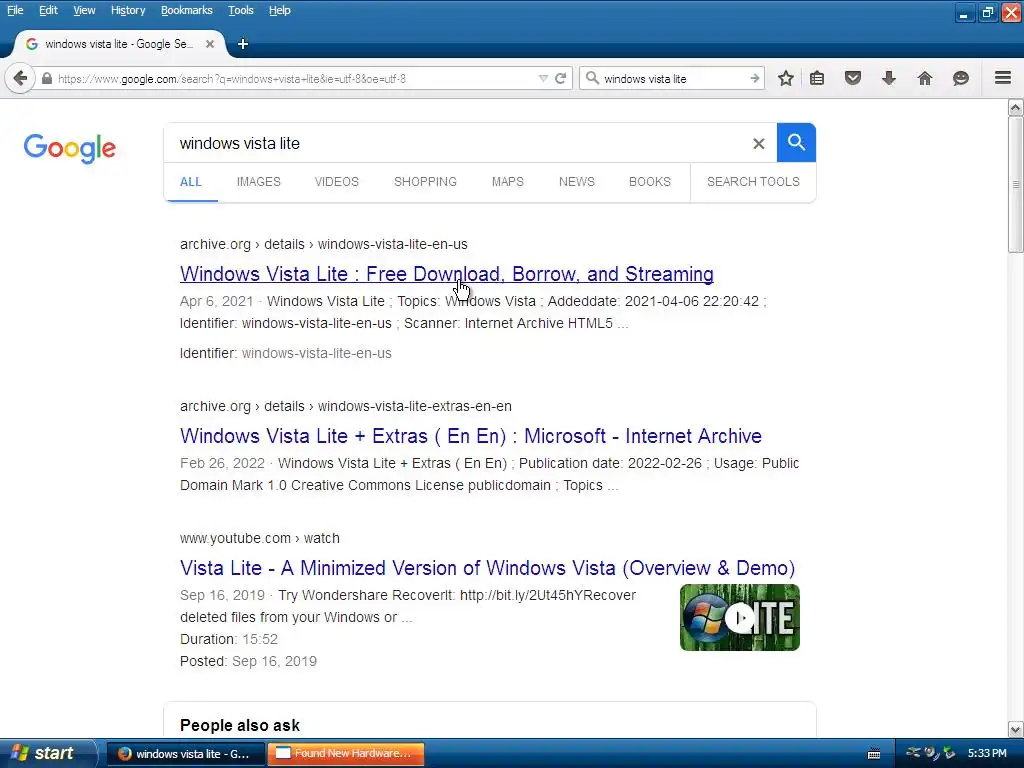
Task: Click Identifier: windows-vista-lite-en-us line
Action: point(286,353)
